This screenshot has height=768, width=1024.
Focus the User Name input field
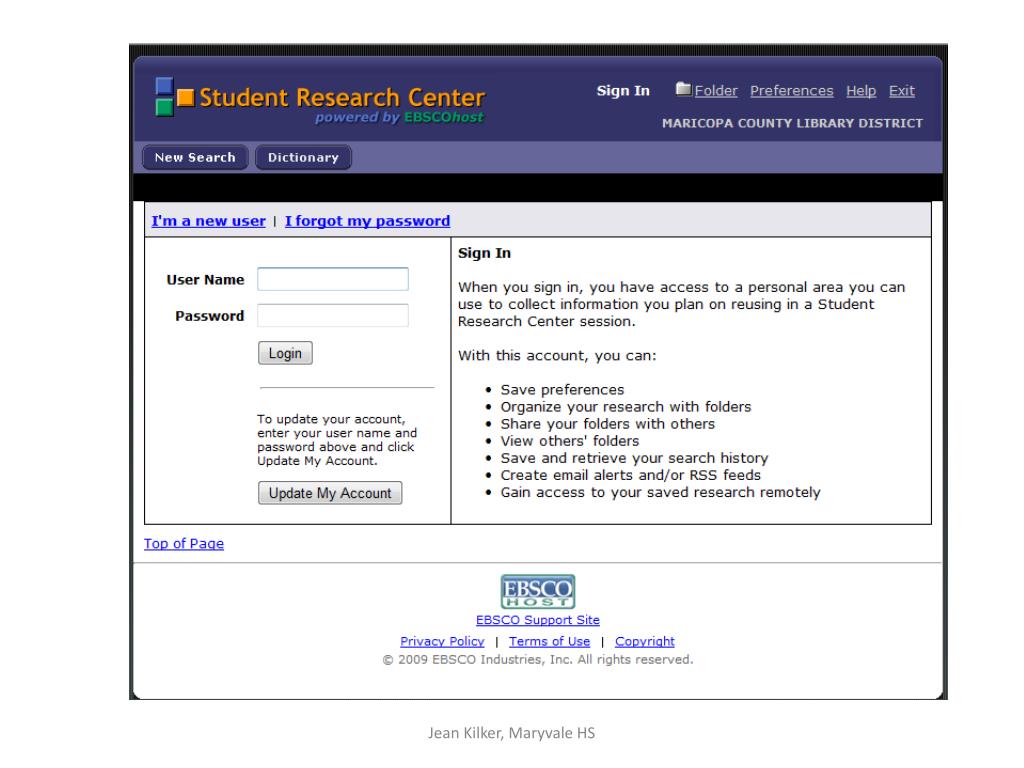click(333, 279)
